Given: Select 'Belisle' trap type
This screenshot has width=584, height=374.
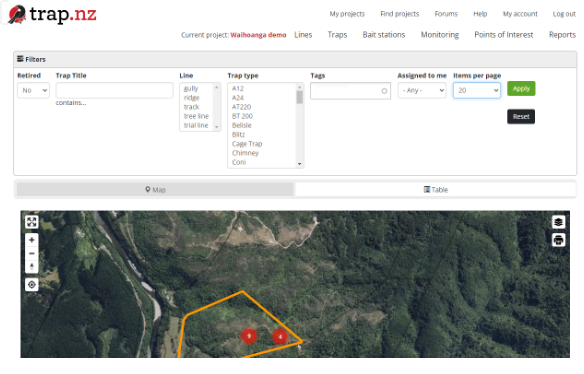Looking at the screenshot, I should 242,125.
